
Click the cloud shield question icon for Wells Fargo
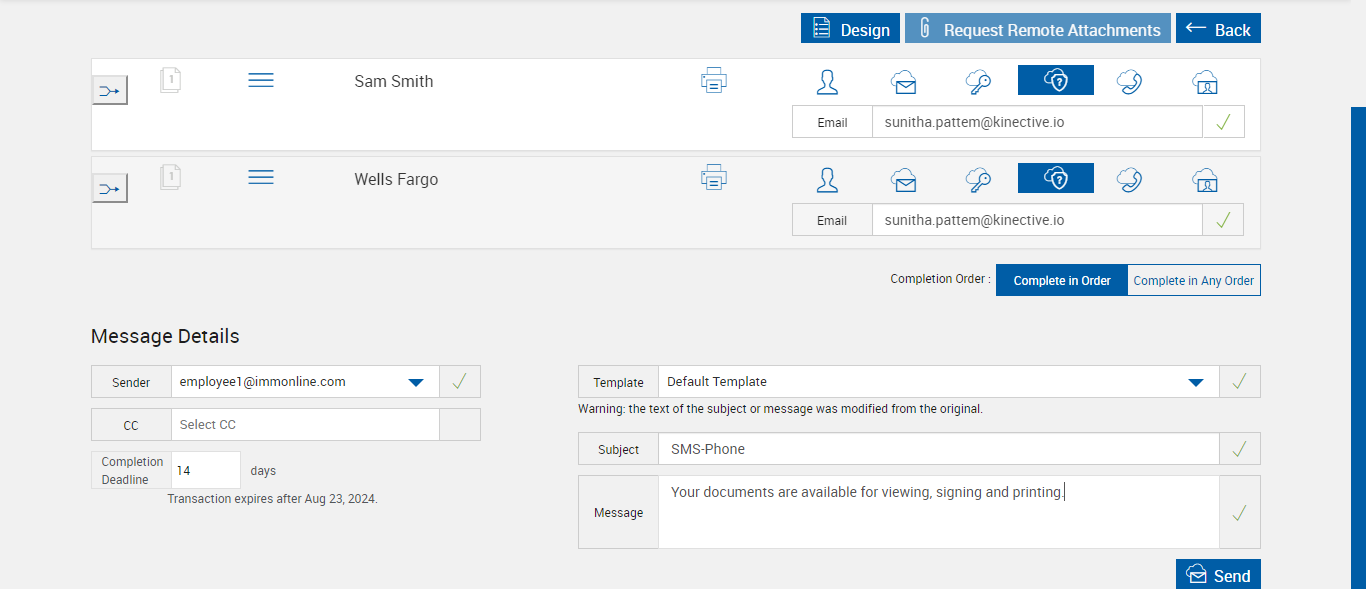[x=1056, y=179]
